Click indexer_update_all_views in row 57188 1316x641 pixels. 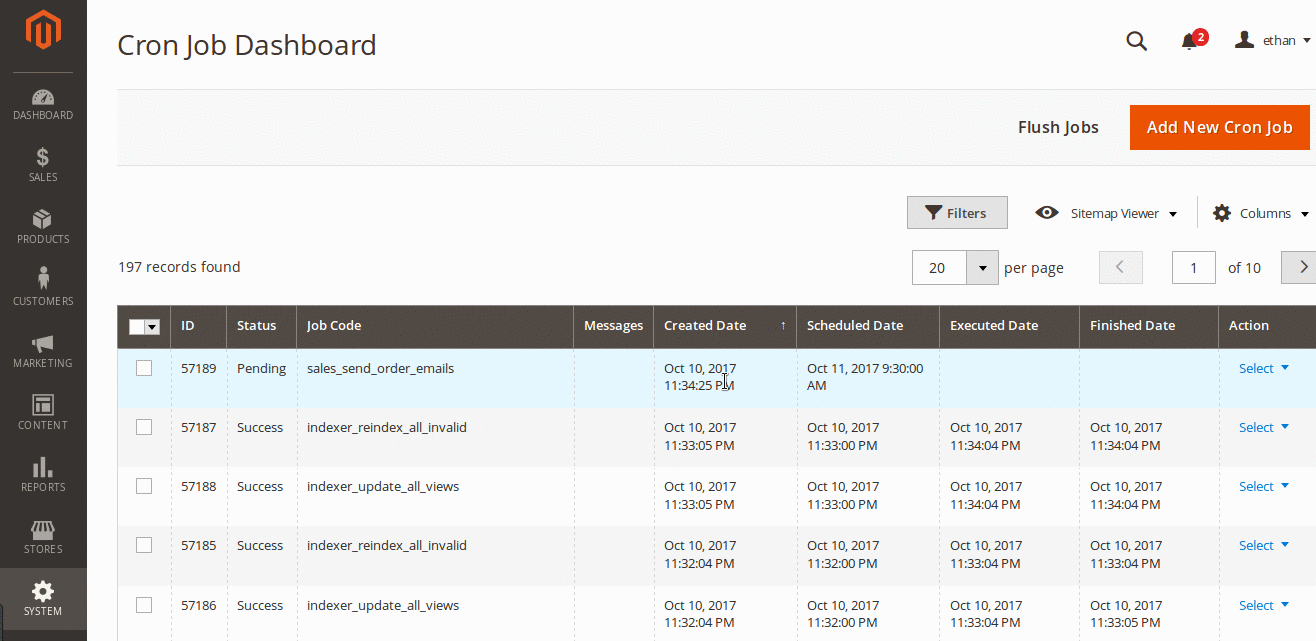click(x=383, y=486)
